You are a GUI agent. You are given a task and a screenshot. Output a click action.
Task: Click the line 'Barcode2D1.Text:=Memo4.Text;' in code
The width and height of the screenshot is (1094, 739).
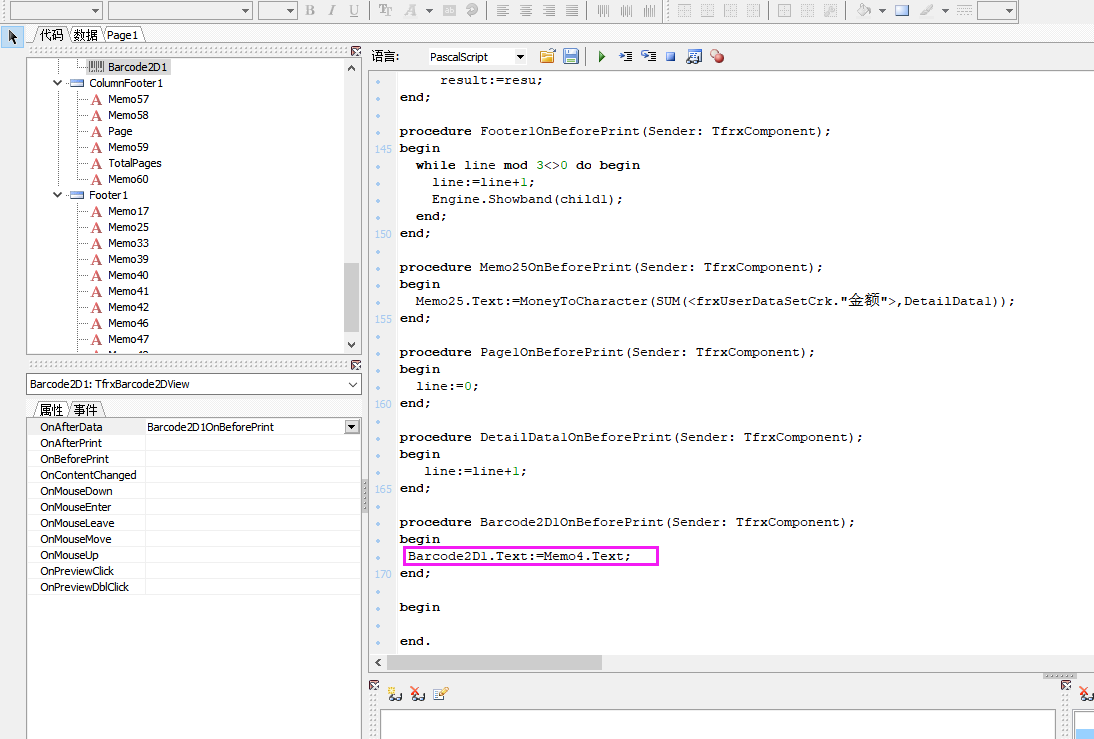[519, 556]
